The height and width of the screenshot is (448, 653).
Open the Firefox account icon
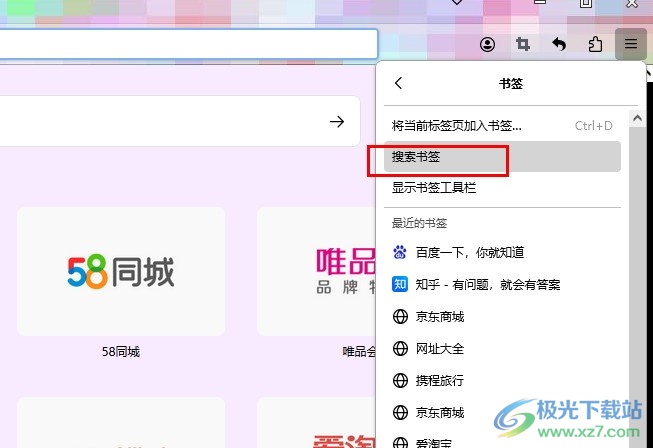(487, 44)
